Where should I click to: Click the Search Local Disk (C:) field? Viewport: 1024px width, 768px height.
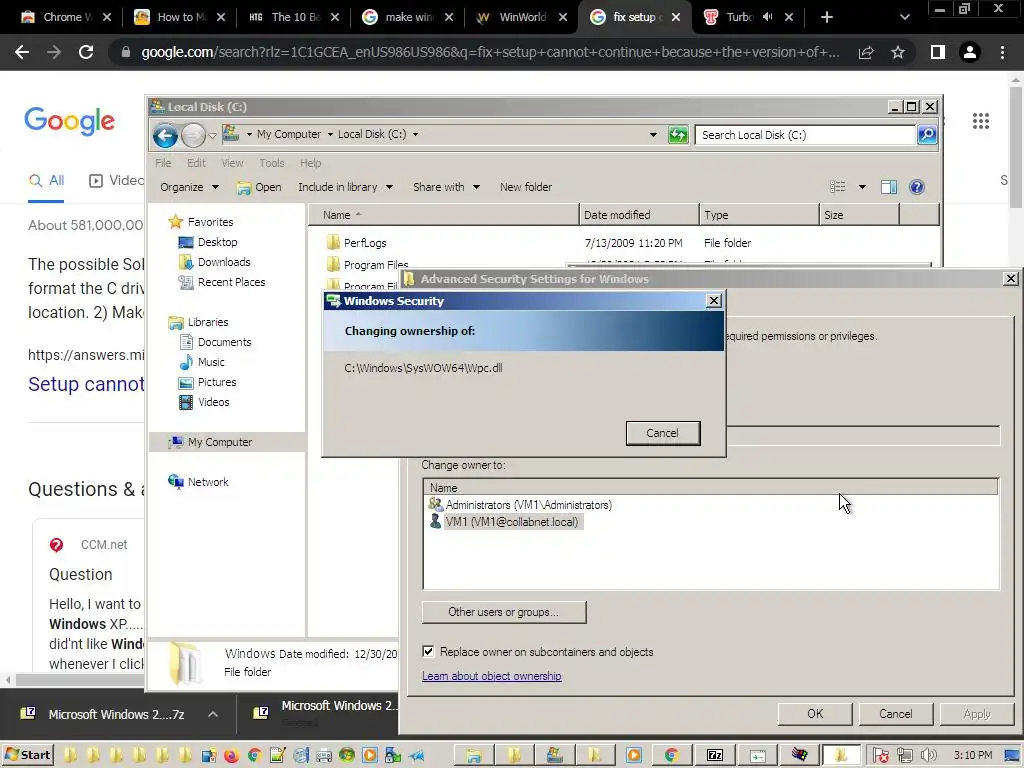tap(805, 135)
